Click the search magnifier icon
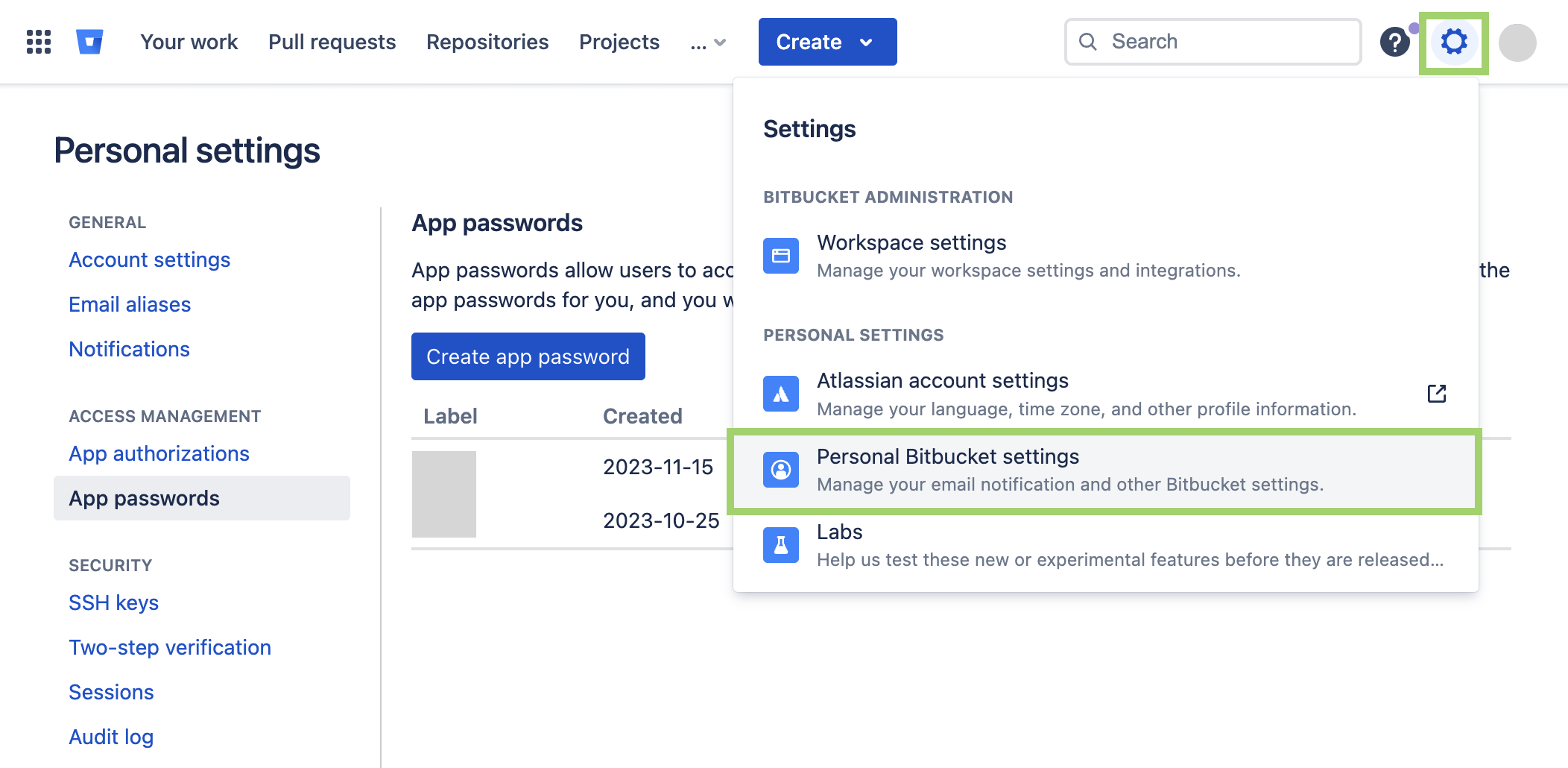This screenshot has width=1568, height=768. [1088, 42]
